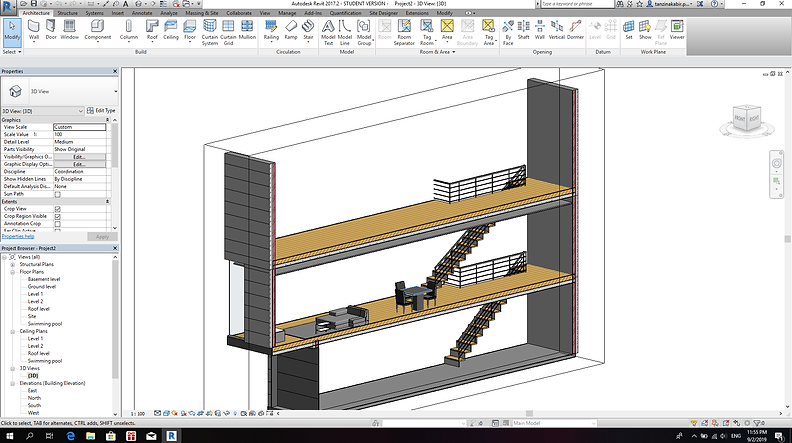Screen dimensions: 792x443
Task: Switch to the Manage ribbon tab
Action: pos(287,13)
